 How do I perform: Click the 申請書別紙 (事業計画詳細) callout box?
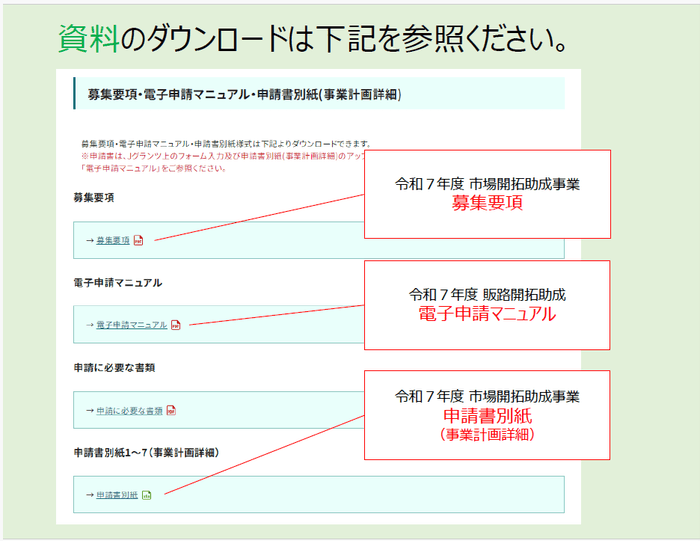click(487, 414)
